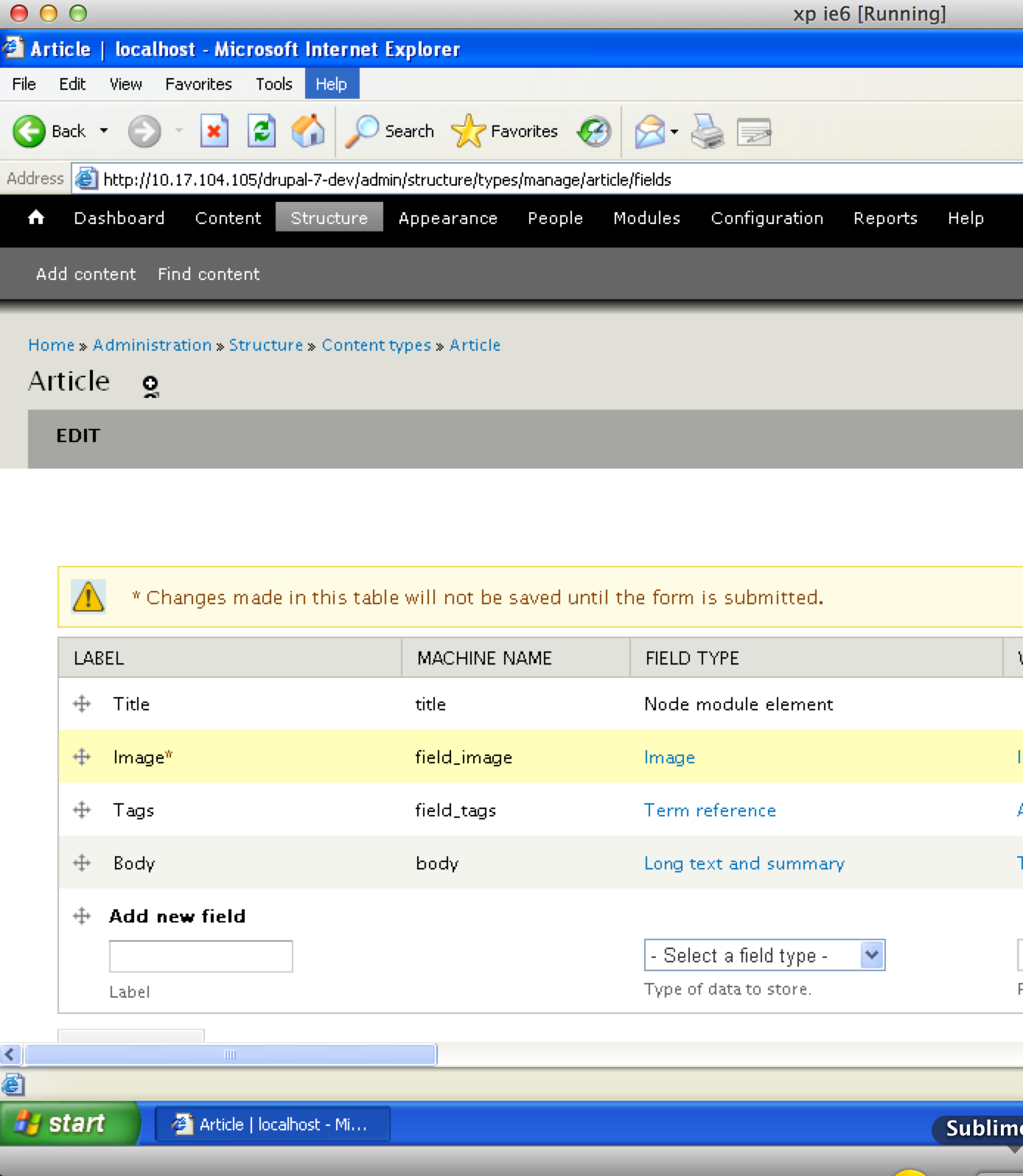Click the drag handle for Tags row
The height and width of the screenshot is (1176, 1023).
tap(82, 810)
